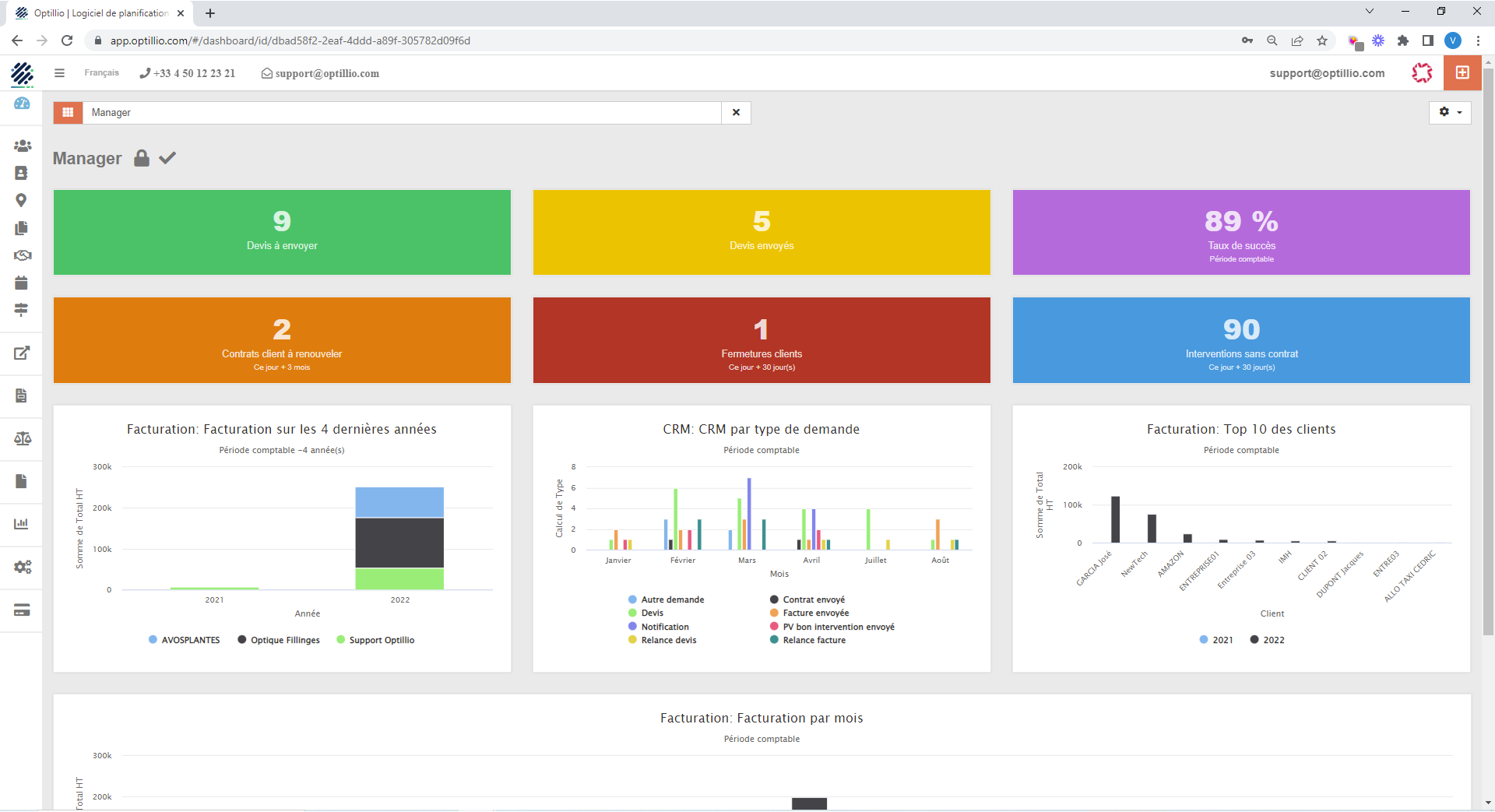Screen dimensions: 1495x812
Task: Click the Manager dashboard checkmark icon
Action: click(x=167, y=158)
